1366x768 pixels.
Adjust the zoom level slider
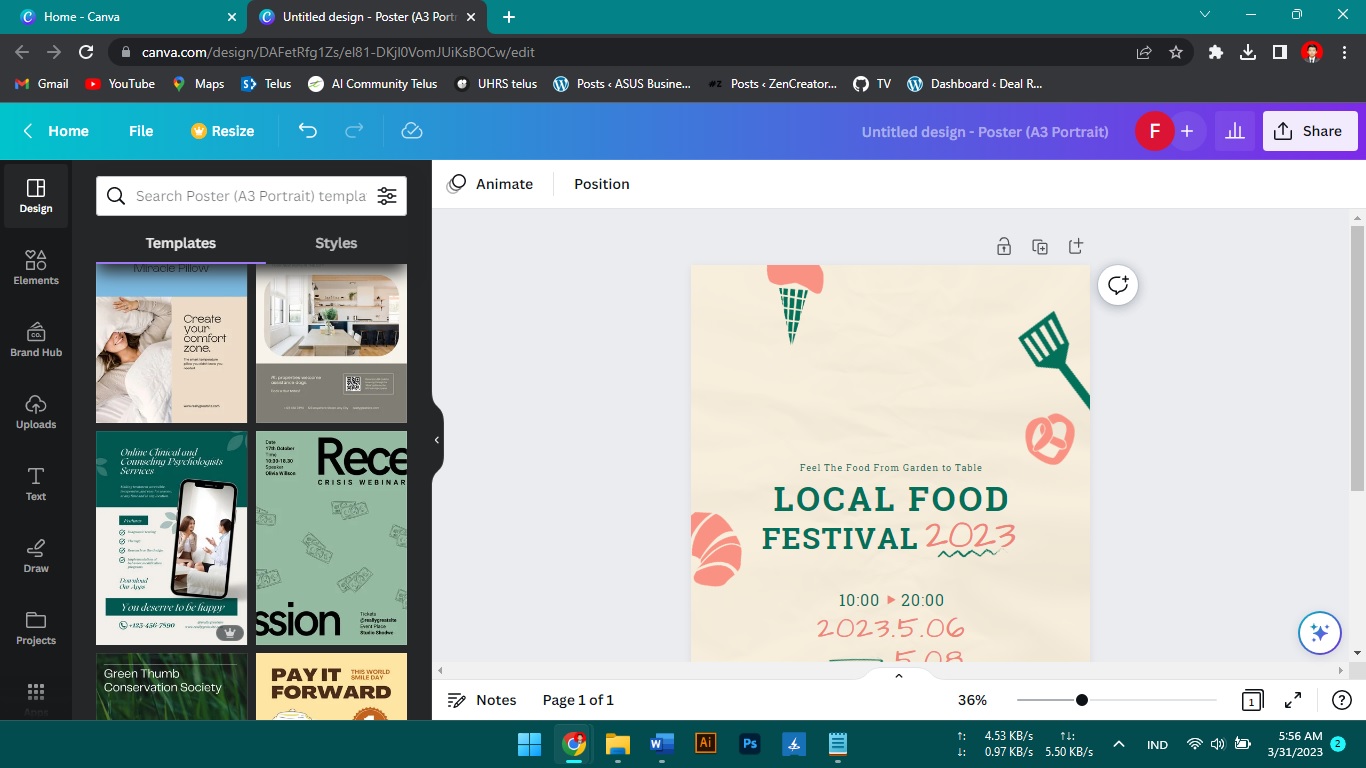pyautogui.click(x=1082, y=700)
